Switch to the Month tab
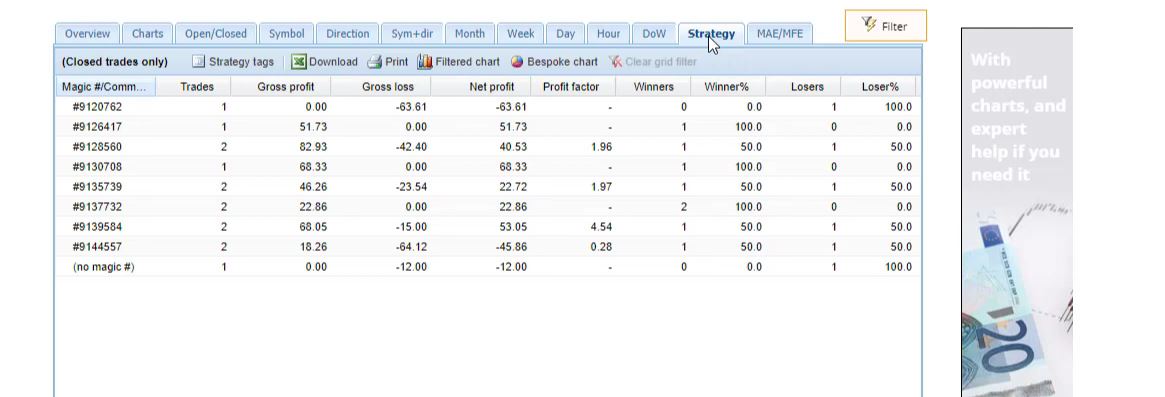Image resolution: width=1165 pixels, height=397 pixels. pyautogui.click(x=470, y=33)
